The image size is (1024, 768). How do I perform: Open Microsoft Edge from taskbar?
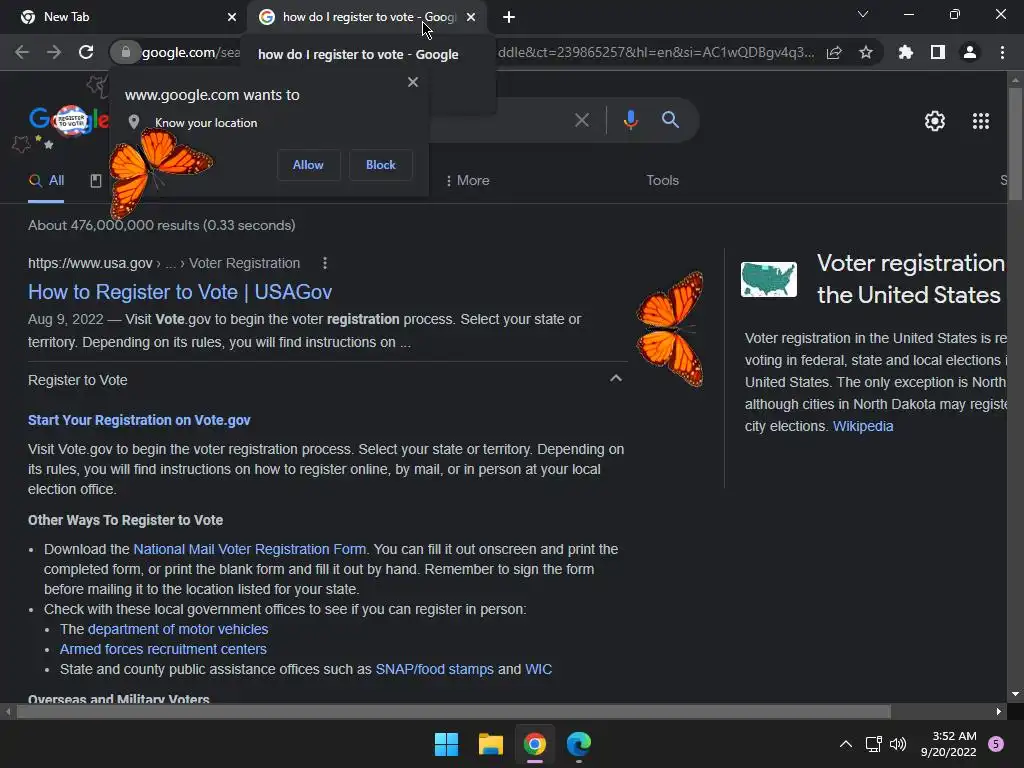tap(579, 744)
